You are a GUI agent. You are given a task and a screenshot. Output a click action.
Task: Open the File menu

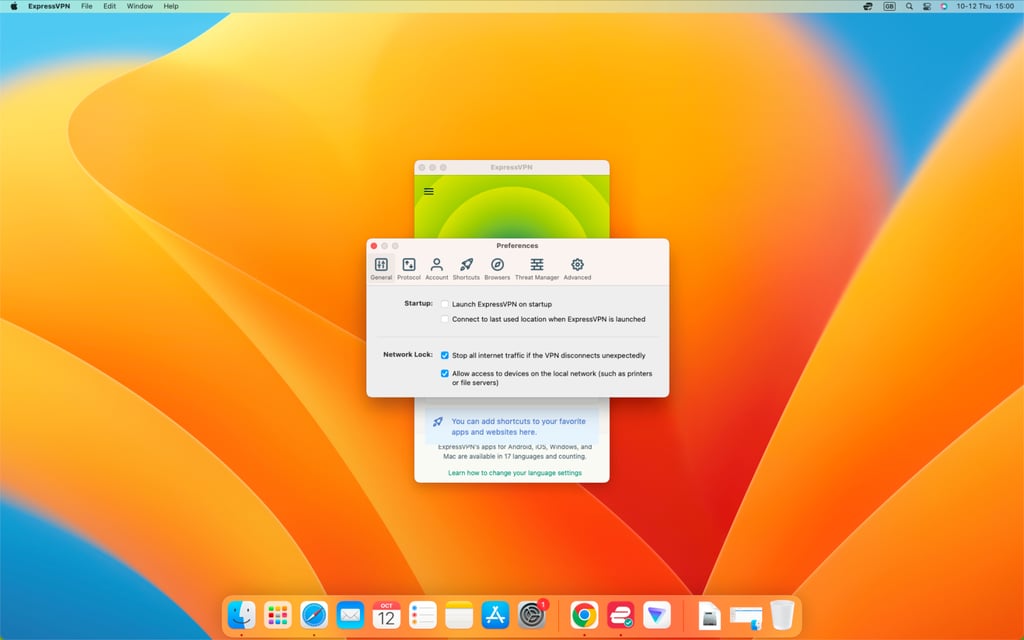coord(87,6)
